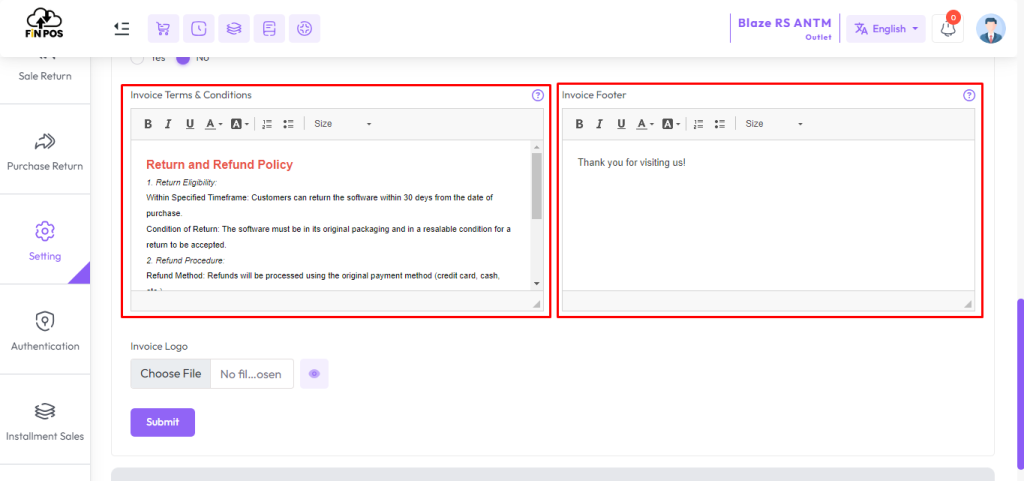Screen dimensions: 1024x481
Task: Toggle Bold in Invoice Terms & Conditions editor
Action: [x=148, y=124]
